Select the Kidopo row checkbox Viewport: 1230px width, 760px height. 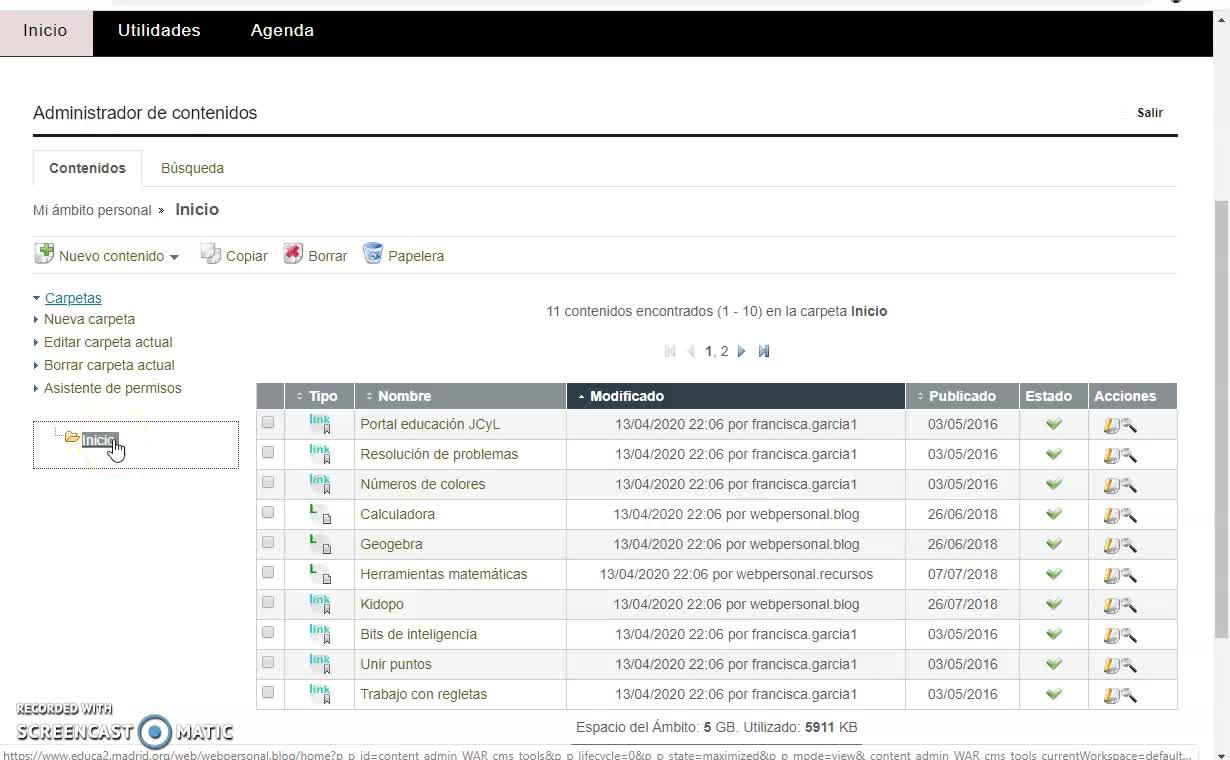(268, 602)
